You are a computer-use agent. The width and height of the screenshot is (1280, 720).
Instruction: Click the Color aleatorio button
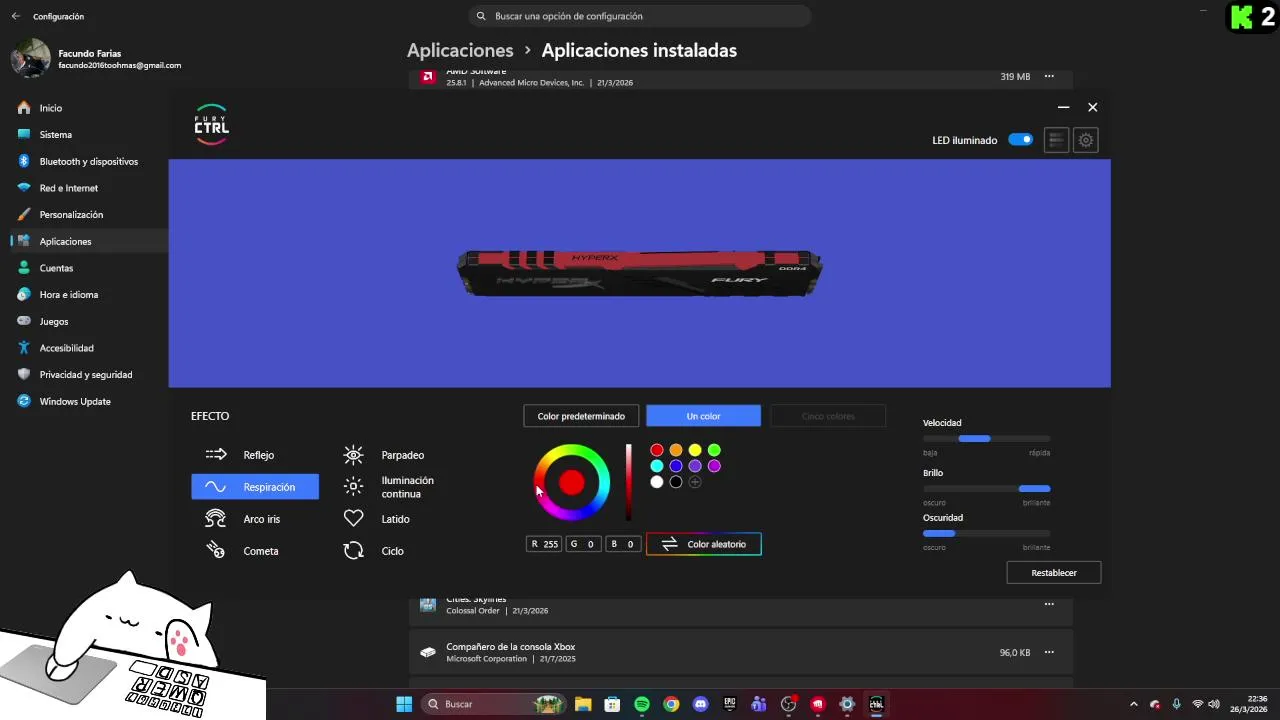(x=704, y=544)
